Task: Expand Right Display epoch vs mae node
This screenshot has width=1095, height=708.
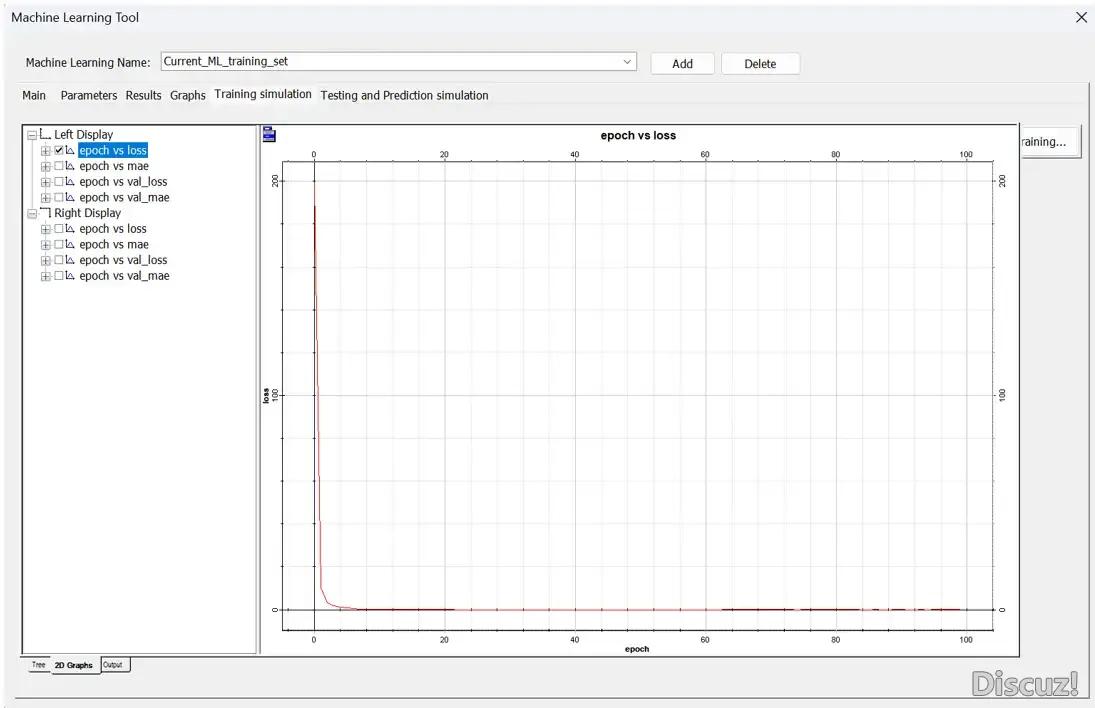Action: [45, 245]
